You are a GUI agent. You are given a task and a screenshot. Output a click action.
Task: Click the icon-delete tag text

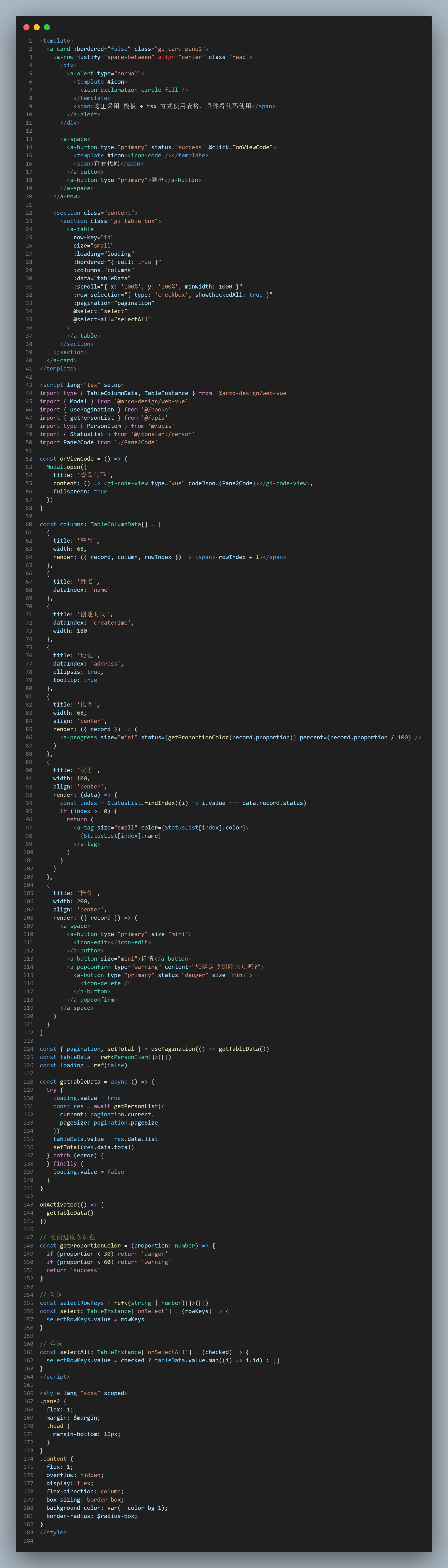[x=106, y=984]
